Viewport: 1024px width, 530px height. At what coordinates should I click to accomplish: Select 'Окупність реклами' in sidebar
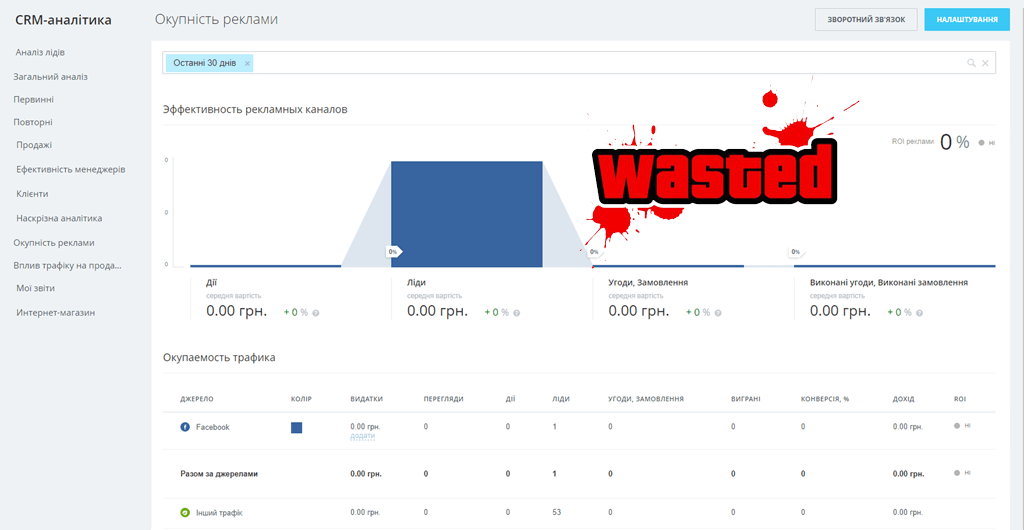(54, 242)
